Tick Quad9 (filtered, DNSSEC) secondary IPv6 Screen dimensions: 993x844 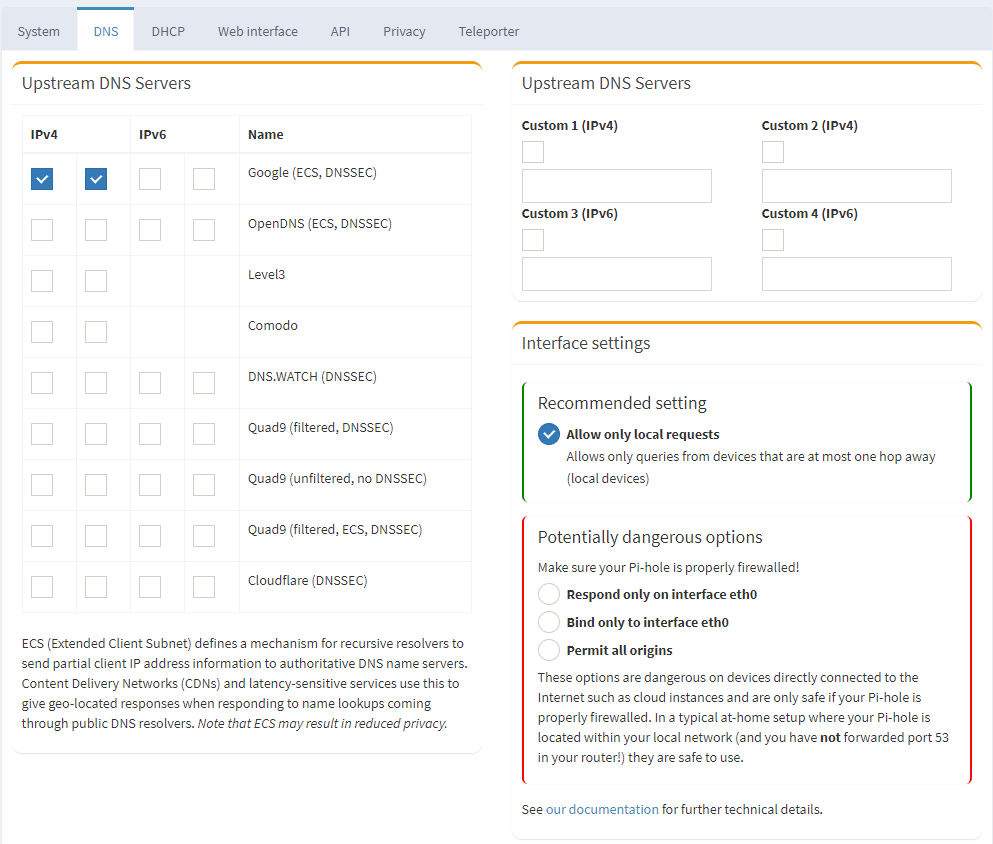click(x=204, y=434)
